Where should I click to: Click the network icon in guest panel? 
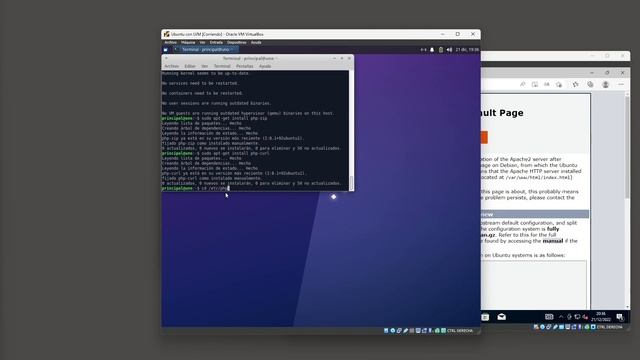423,50
